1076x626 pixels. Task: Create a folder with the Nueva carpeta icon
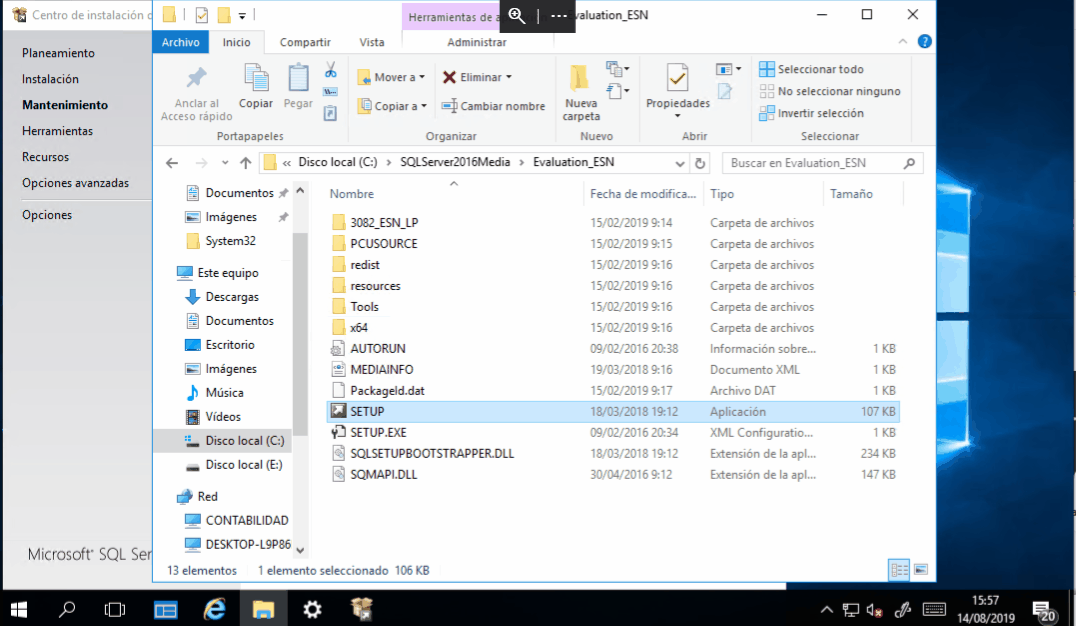[x=580, y=78]
